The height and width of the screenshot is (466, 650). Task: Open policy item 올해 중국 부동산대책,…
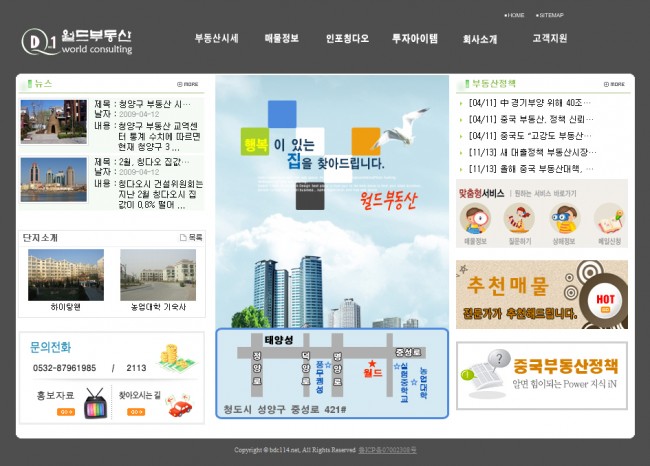pos(531,169)
